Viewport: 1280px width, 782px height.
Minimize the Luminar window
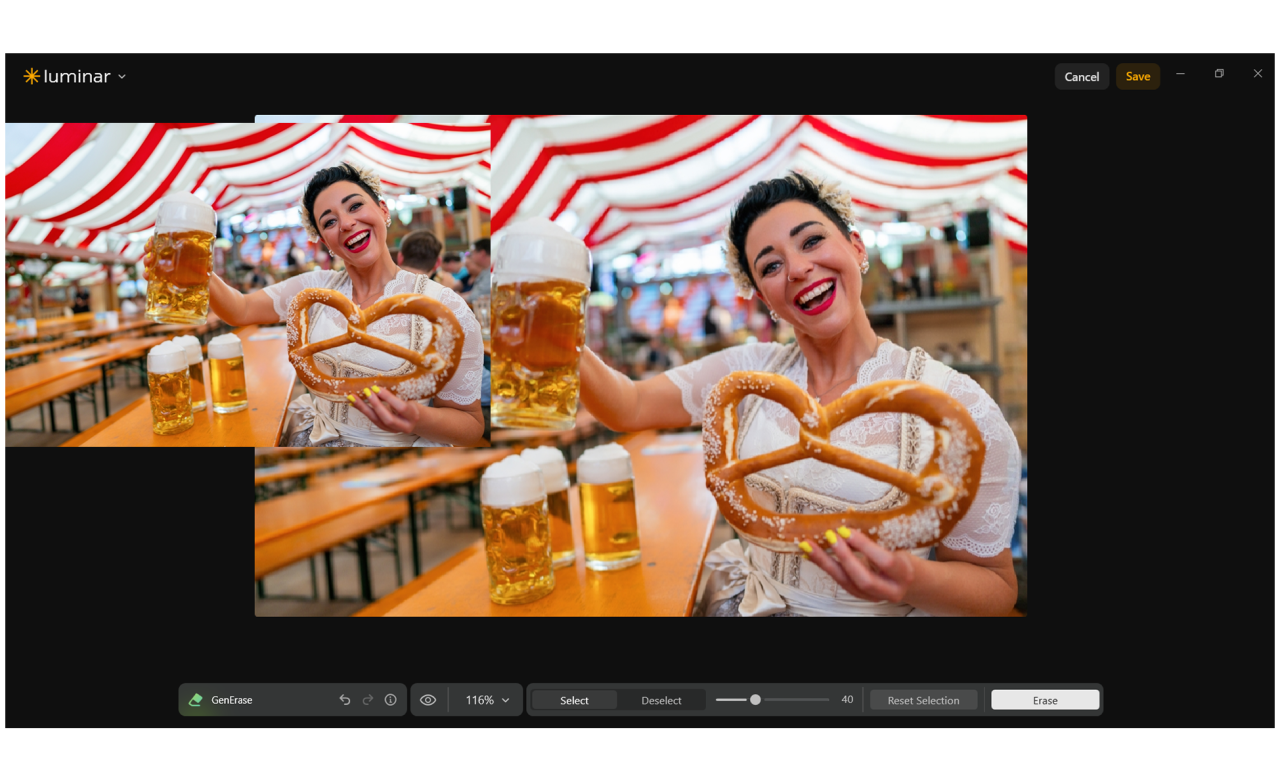click(x=1181, y=74)
